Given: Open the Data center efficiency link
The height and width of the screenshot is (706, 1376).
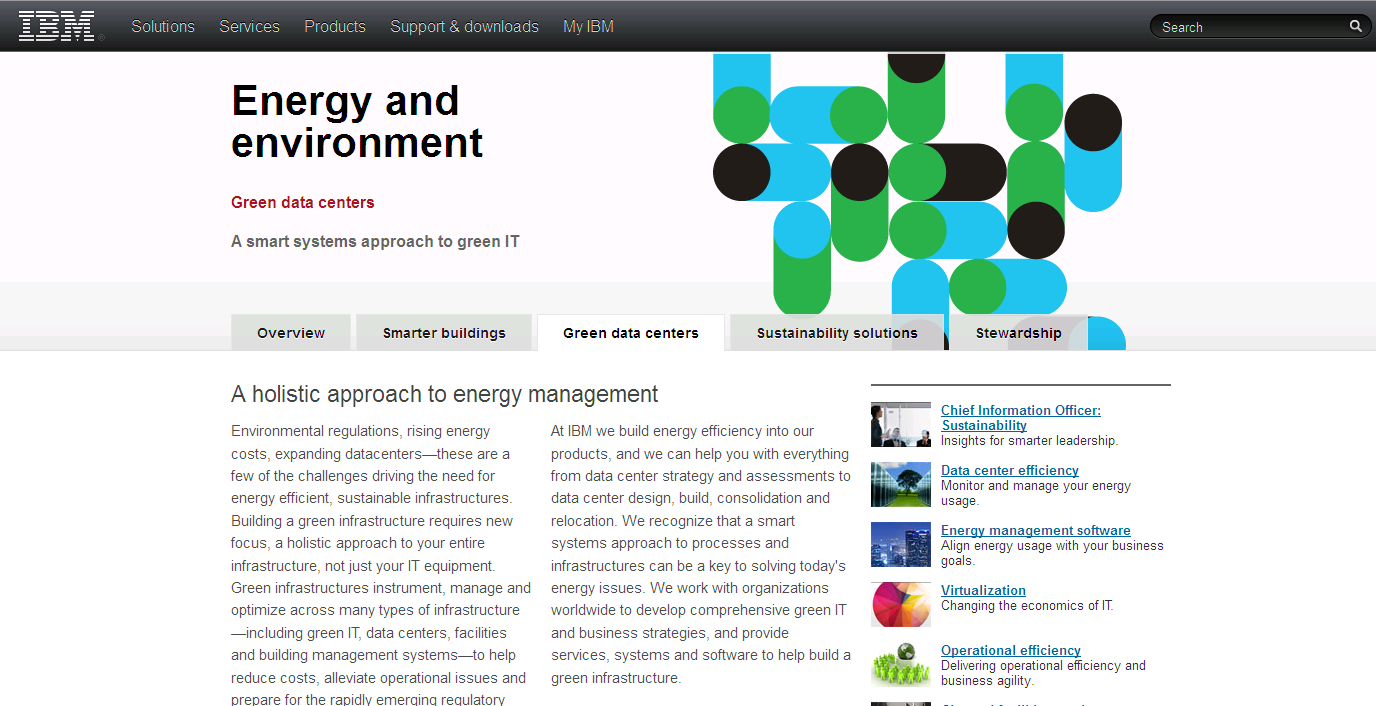Looking at the screenshot, I should pyautogui.click(x=1010, y=470).
